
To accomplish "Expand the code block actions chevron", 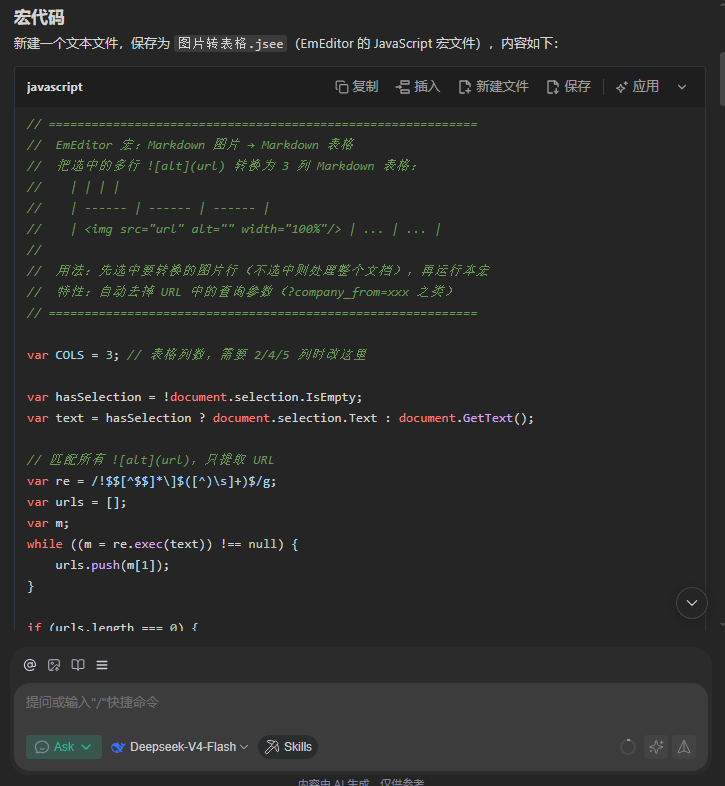I will pos(682,87).
